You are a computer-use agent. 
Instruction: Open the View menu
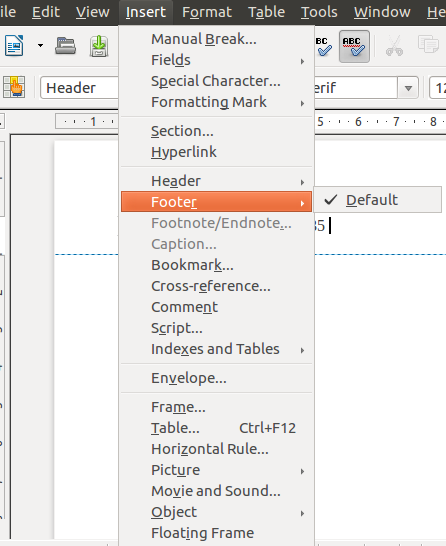[x=93, y=13]
